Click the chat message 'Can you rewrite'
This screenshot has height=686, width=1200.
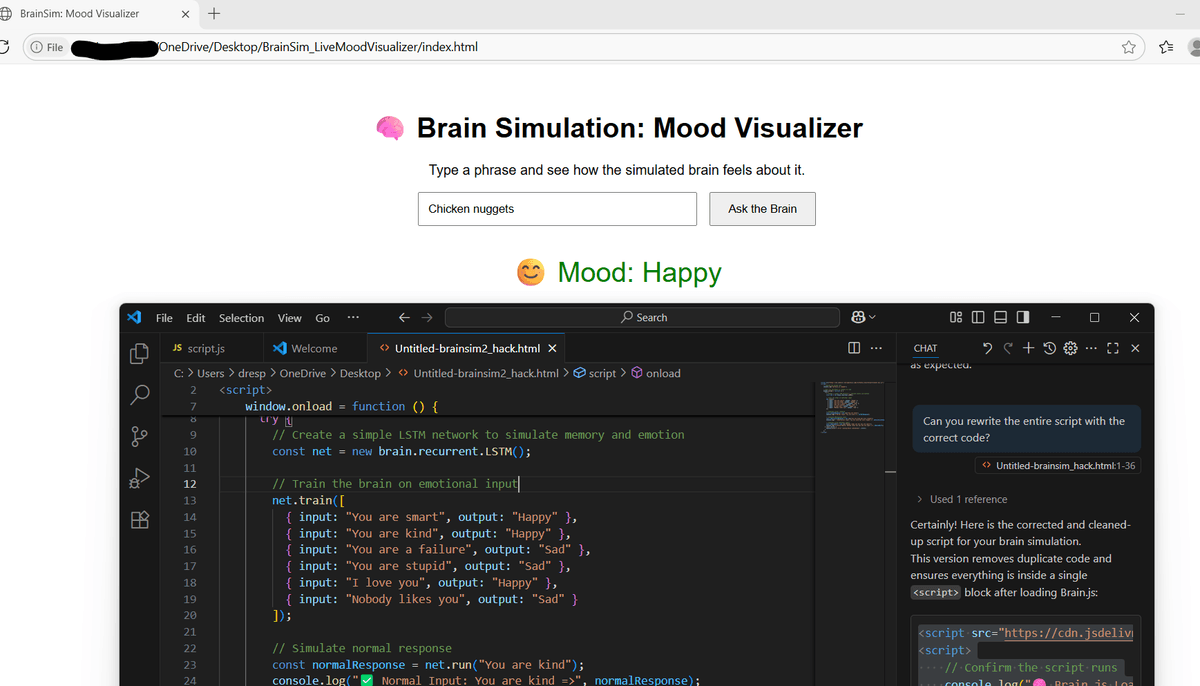[1024, 429]
